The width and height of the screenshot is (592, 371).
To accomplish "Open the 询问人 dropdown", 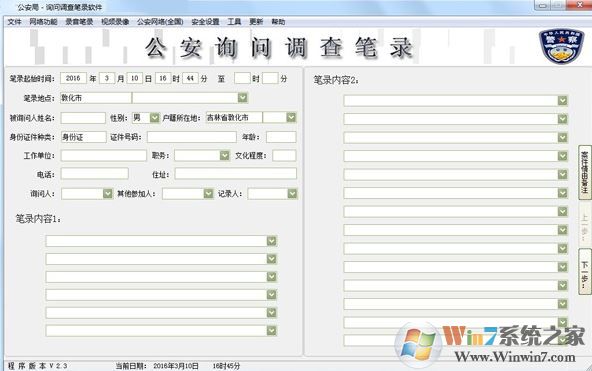I will (x=108, y=194).
